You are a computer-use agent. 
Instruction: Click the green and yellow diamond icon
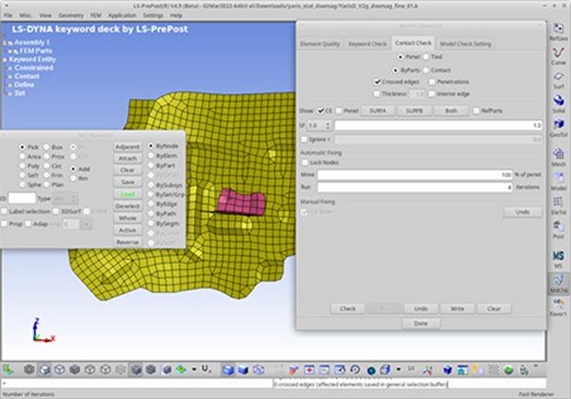click(x=181, y=370)
